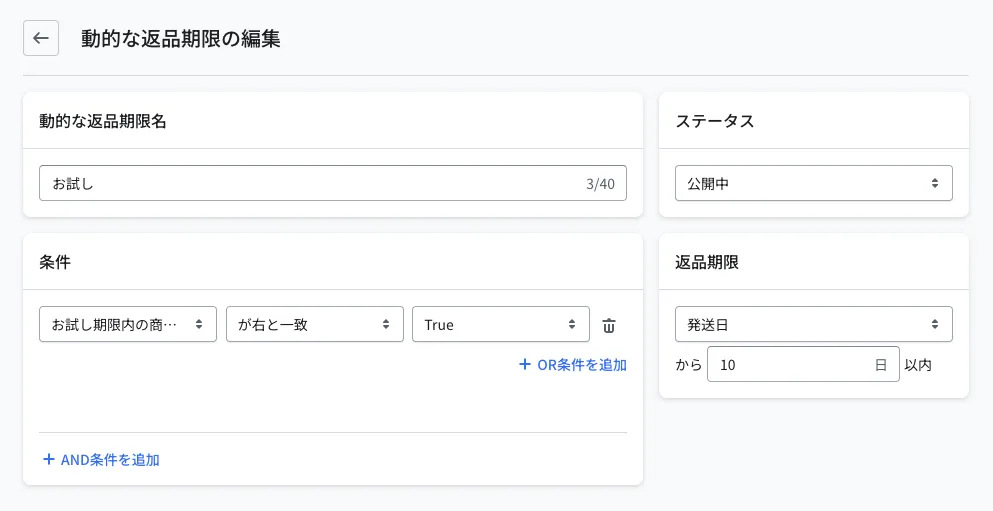Image resolution: width=993 pixels, height=511 pixels.
Task: Open the 発送日 base date dropdown
Action: coord(814,324)
